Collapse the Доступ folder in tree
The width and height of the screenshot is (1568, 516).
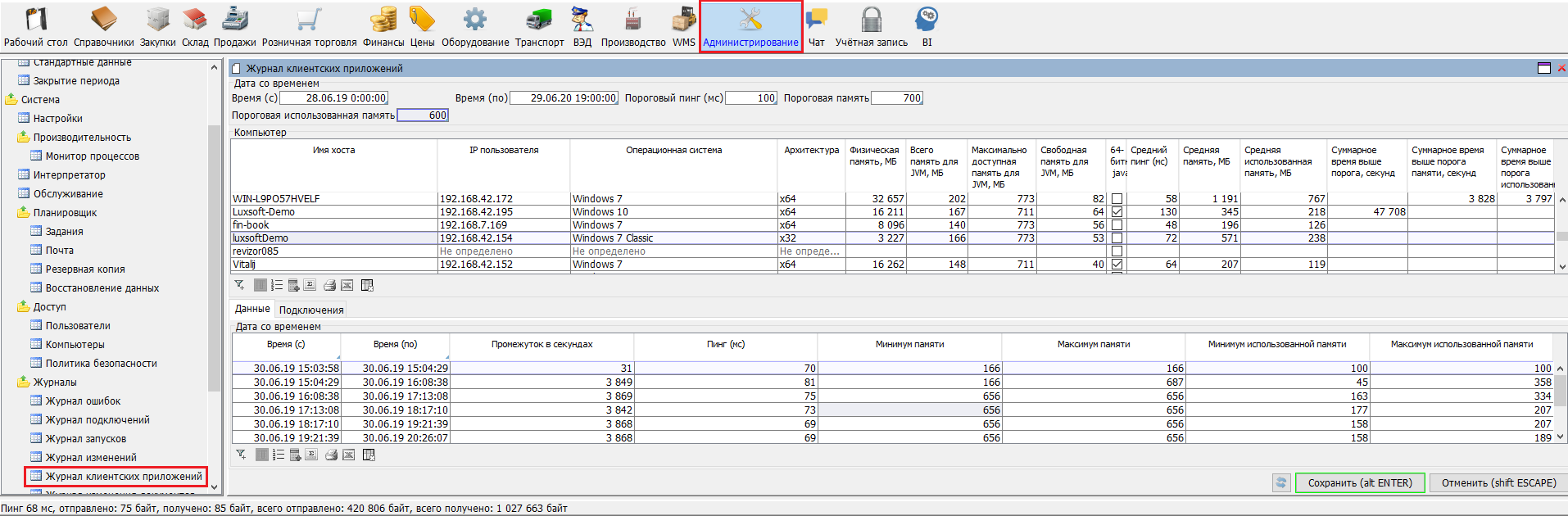tap(23, 307)
